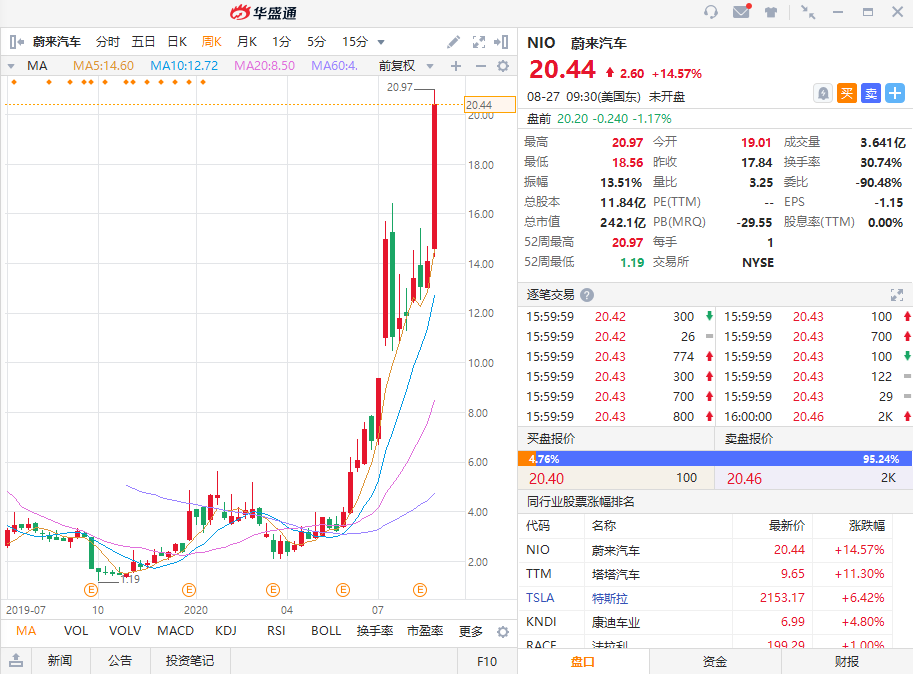This screenshot has height=674, width=913.
Task: Click earnings marker E near 04
Action: tap(273, 590)
